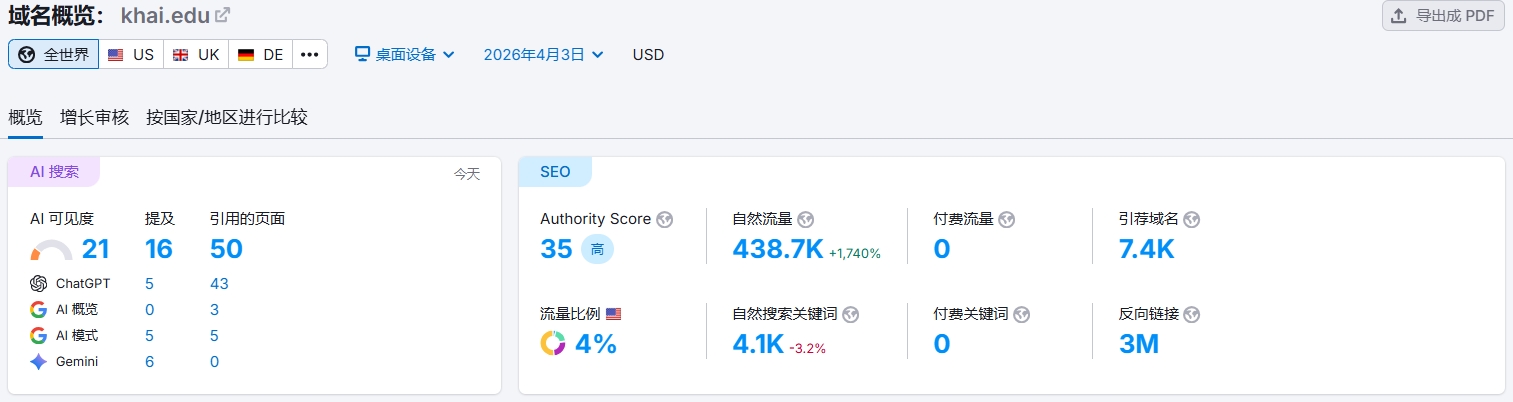Click globe icon beside 反向链接
Viewport: 1513px width, 402px height.
click(1191, 314)
